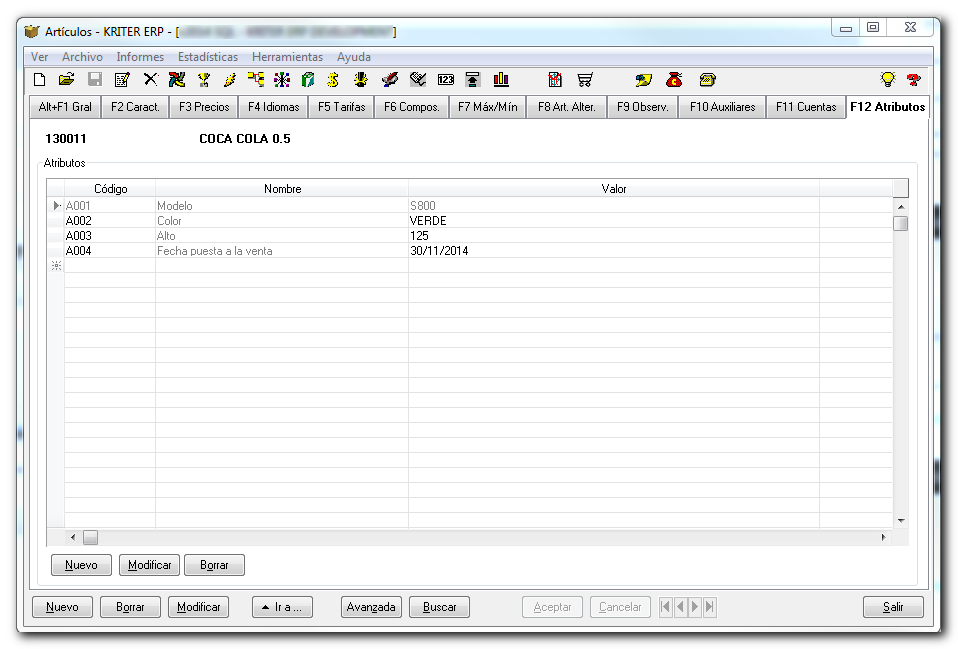
Task: Click the light bulb tips icon
Action: coord(887,79)
